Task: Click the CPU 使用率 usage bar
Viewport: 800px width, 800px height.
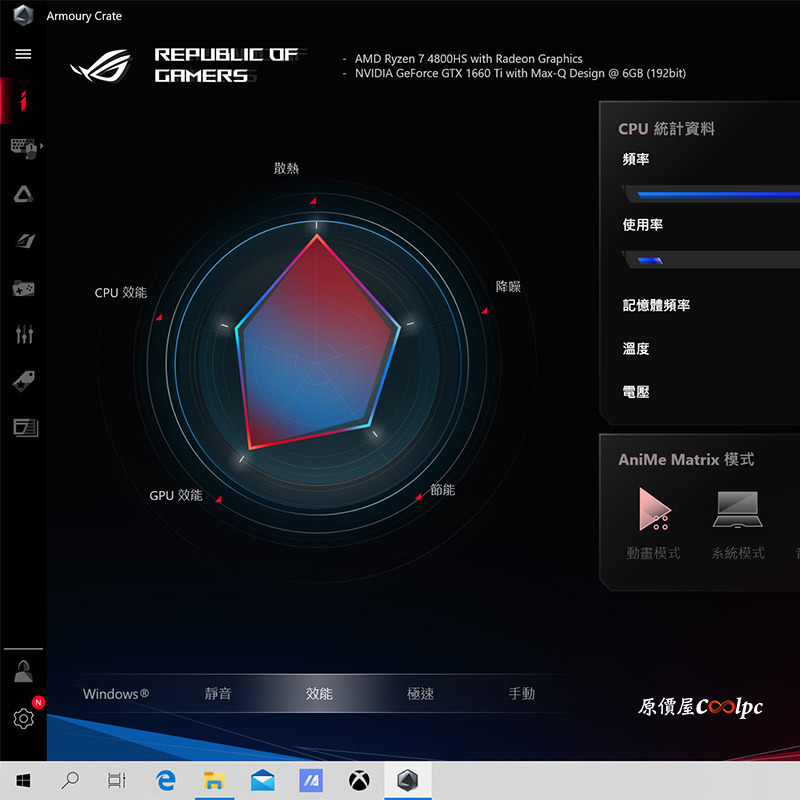Action: [713, 260]
